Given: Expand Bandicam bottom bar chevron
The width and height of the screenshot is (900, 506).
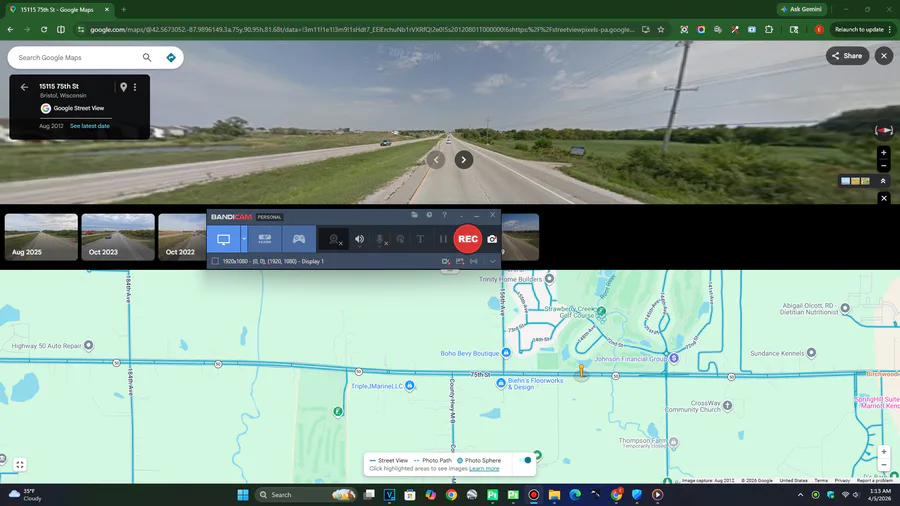Looking at the screenshot, I should [x=492, y=261].
